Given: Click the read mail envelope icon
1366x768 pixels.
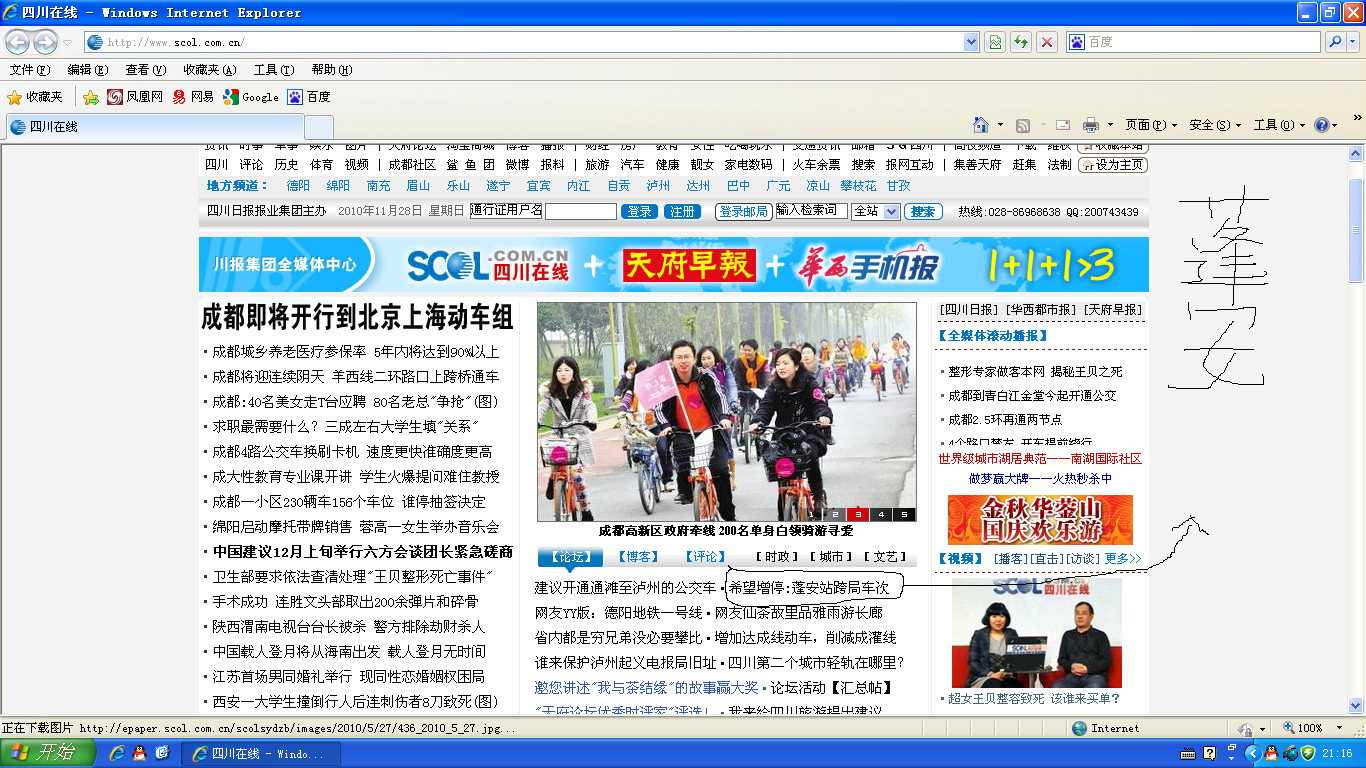Looking at the screenshot, I should click(x=1063, y=125).
